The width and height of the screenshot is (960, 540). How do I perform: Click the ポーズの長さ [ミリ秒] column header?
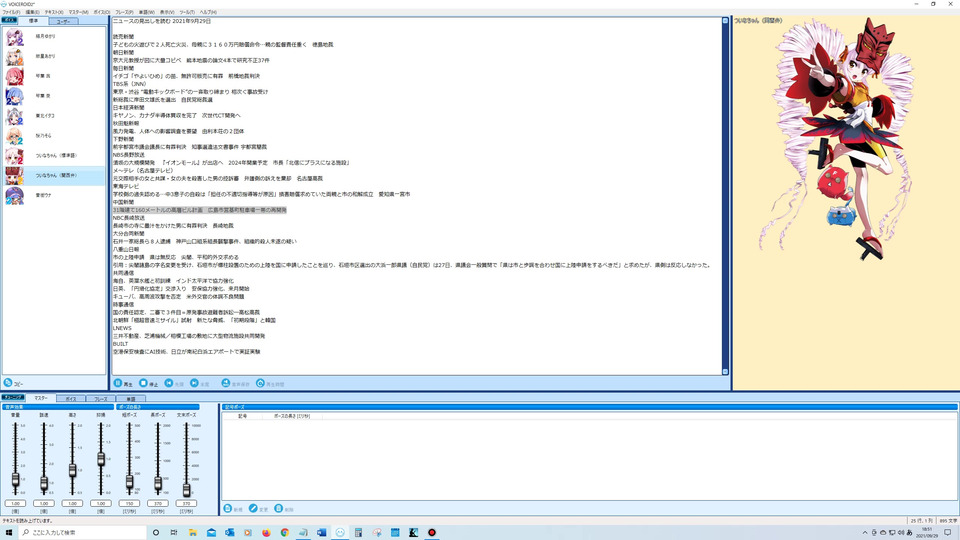[x=292, y=416]
